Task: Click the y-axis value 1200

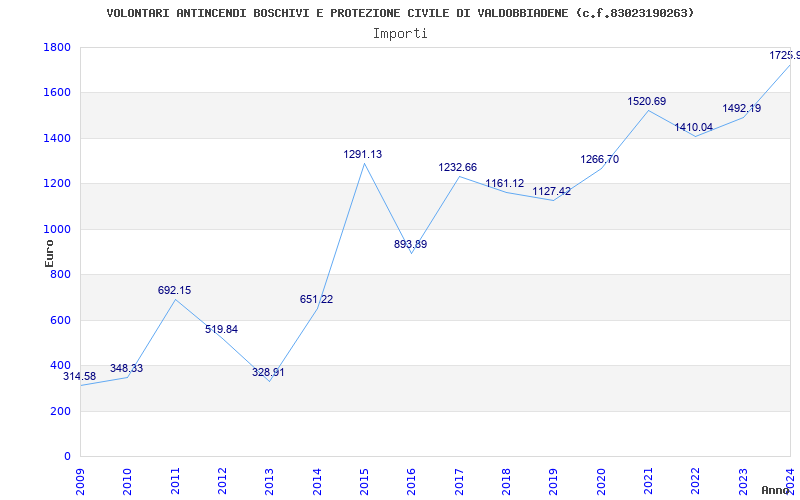Action: click(x=57, y=184)
